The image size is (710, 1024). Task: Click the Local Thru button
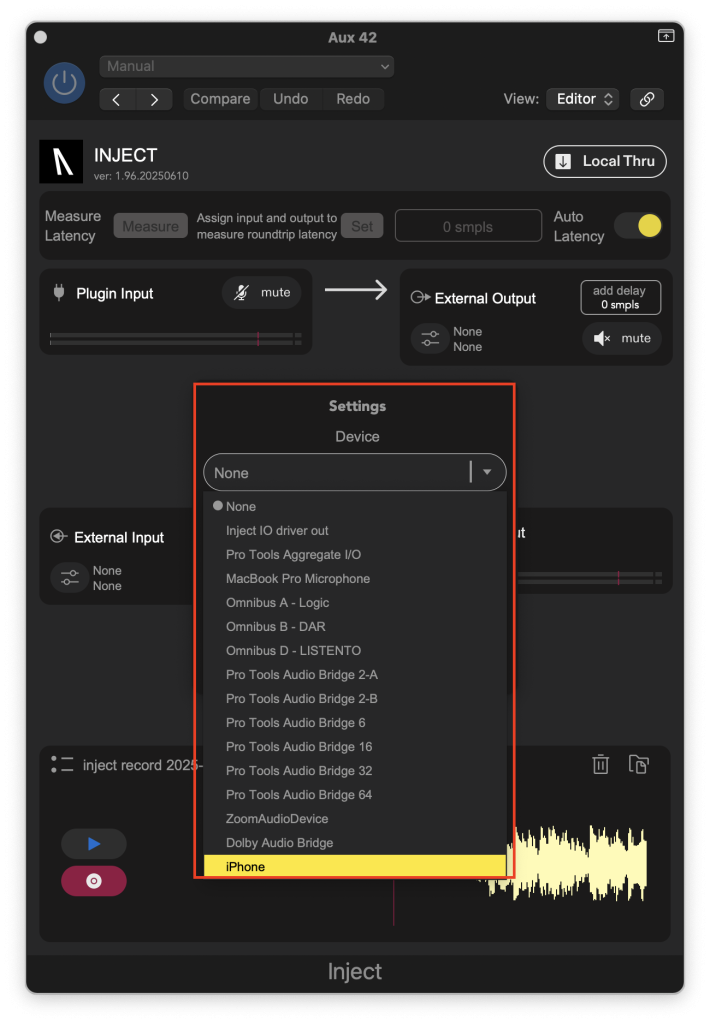point(605,161)
